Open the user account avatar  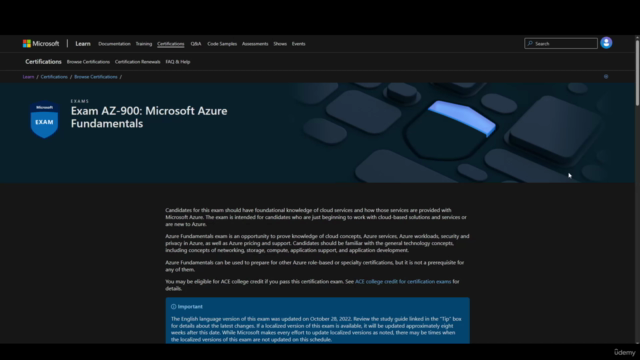point(606,43)
